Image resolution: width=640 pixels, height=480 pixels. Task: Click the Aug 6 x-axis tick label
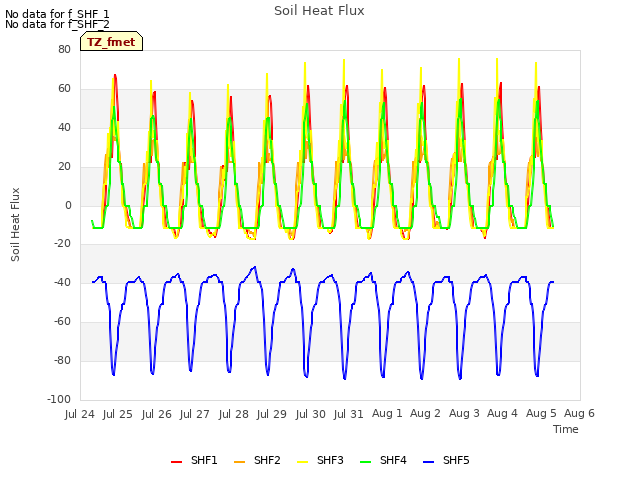pos(580,413)
